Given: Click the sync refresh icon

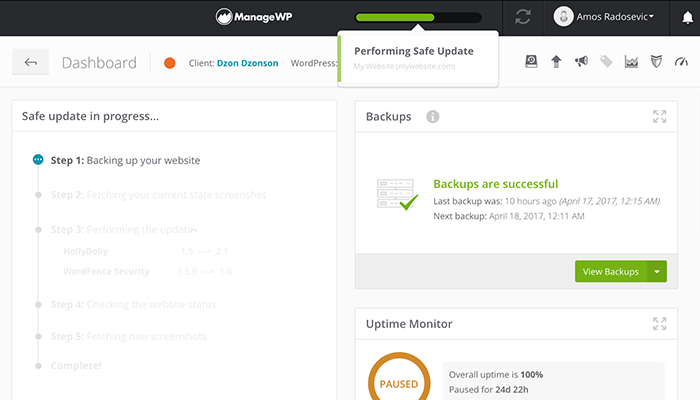Looking at the screenshot, I should [x=523, y=17].
